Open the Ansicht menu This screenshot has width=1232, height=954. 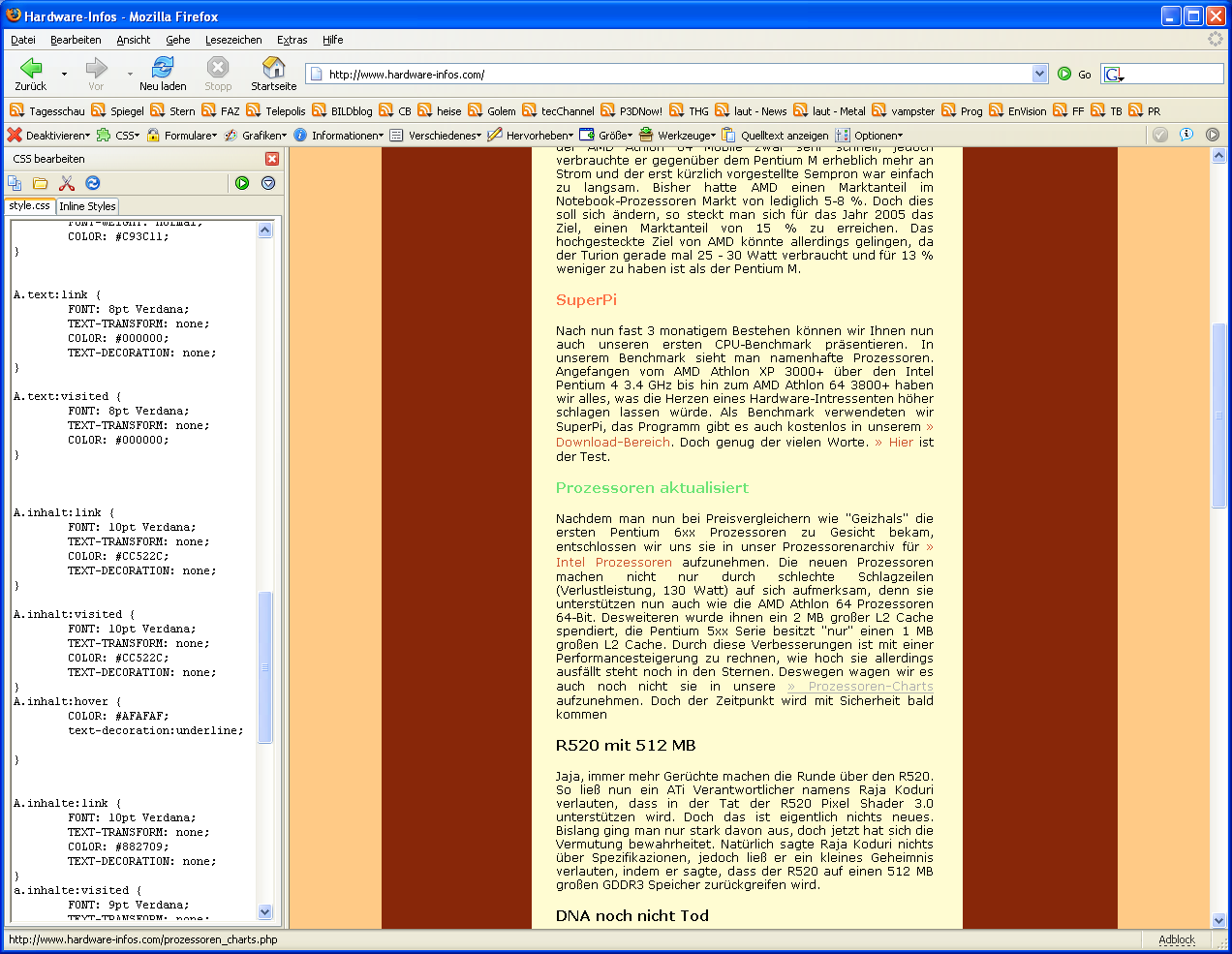134,40
